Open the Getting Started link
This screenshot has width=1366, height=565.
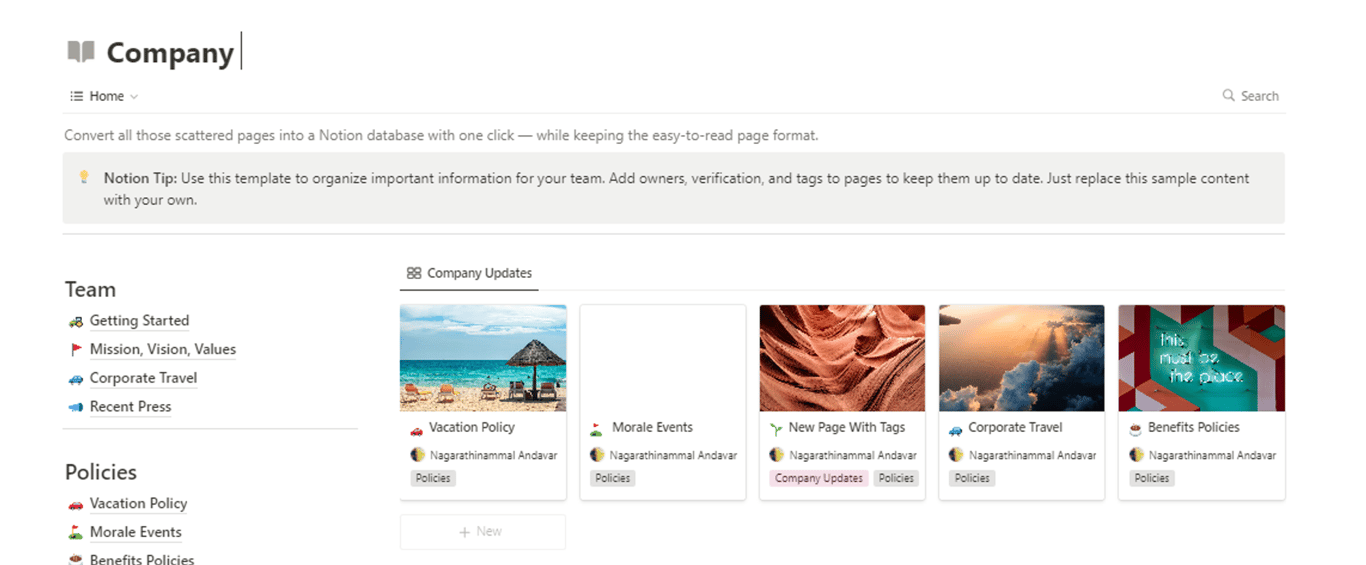(x=139, y=321)
